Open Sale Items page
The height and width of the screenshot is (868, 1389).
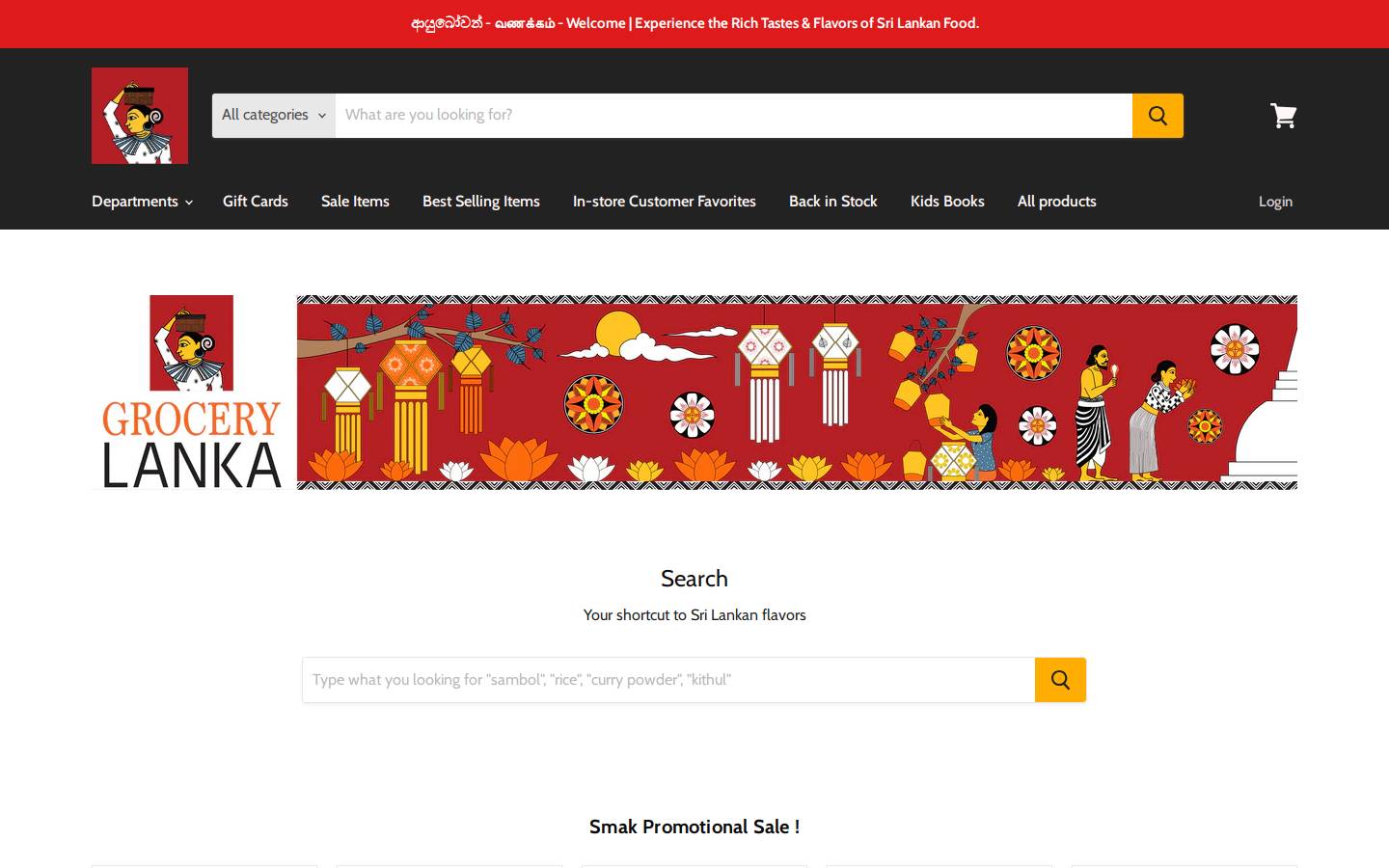(355, 202)
